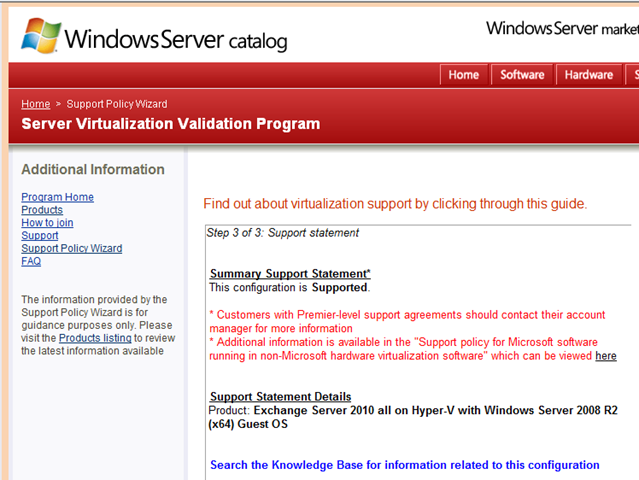Click the Home breadcrumb link
Image resolution: width=639 pixels, height=480 pixels.
36,104
